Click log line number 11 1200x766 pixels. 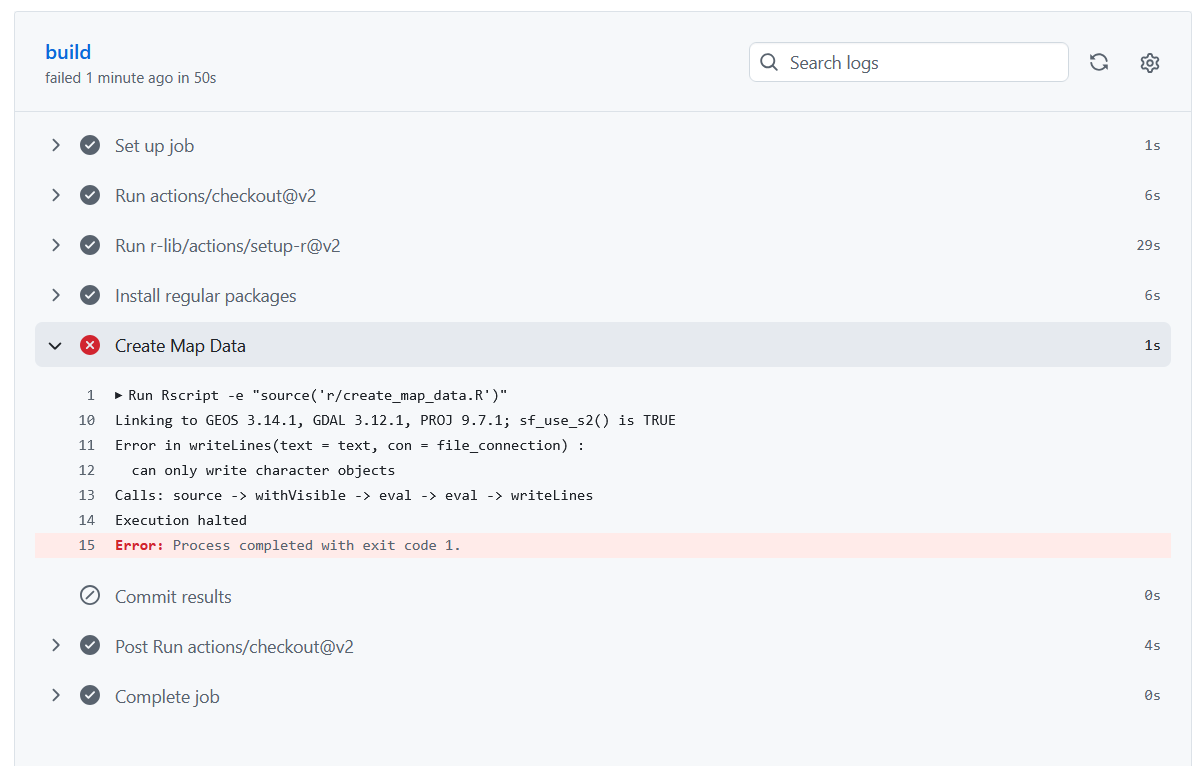[x=87, y=445]
